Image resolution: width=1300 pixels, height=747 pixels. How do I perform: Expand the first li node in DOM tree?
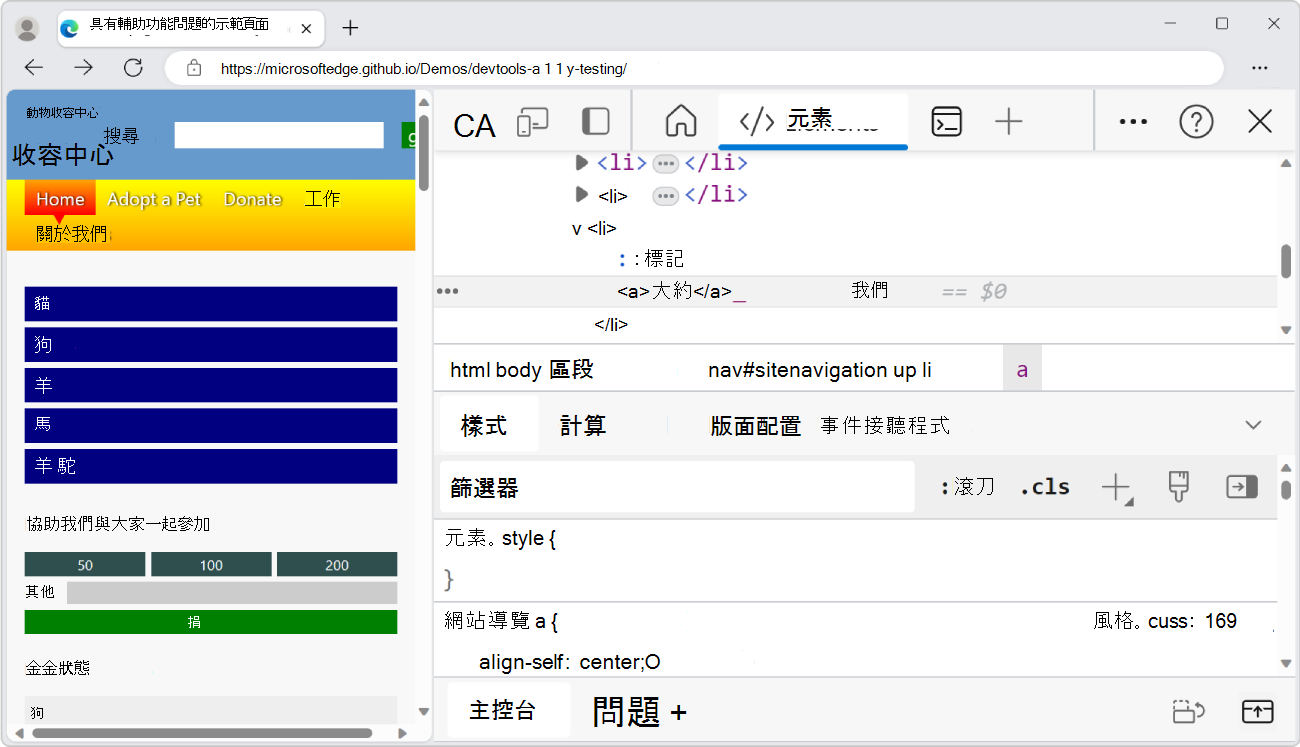(583, 163)
